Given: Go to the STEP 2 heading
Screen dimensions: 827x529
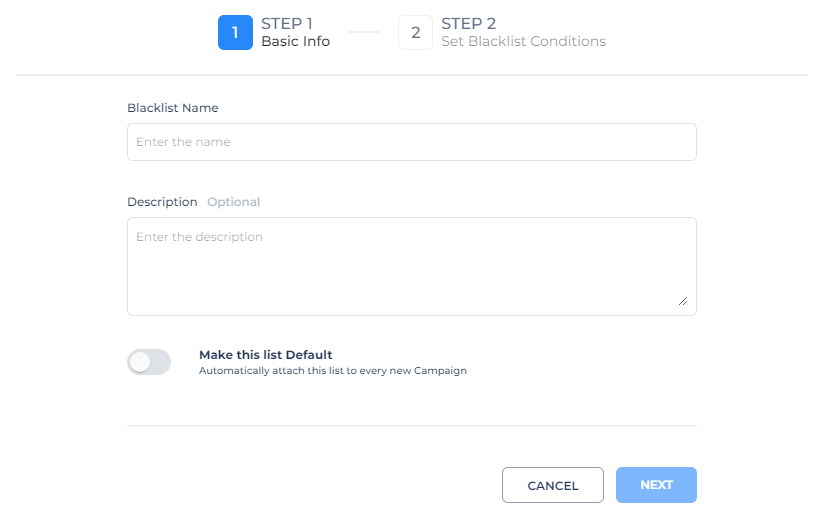Looking at the screenshot, I should click(469, 23).
